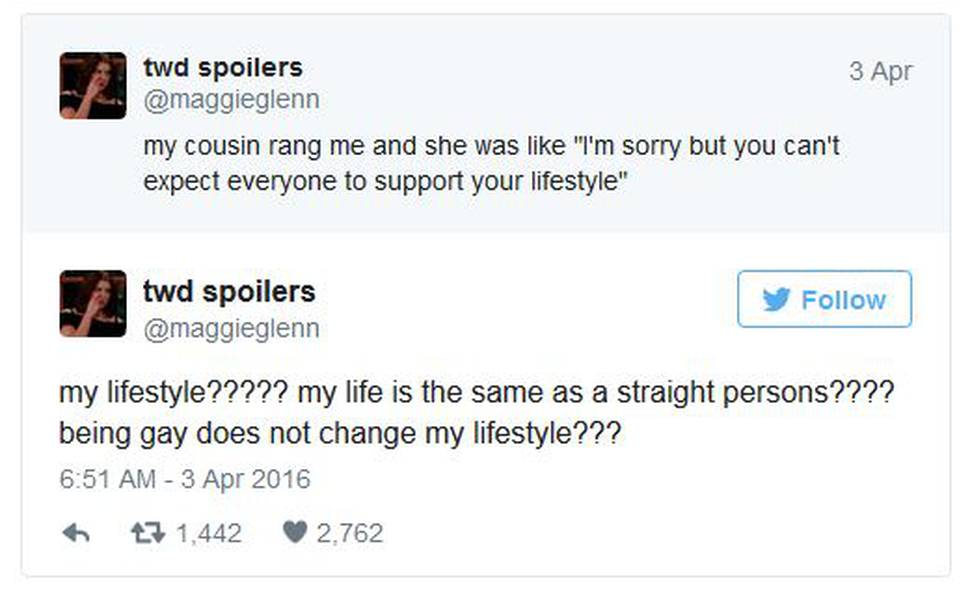Click the reply arrow icon

(76, 532)
